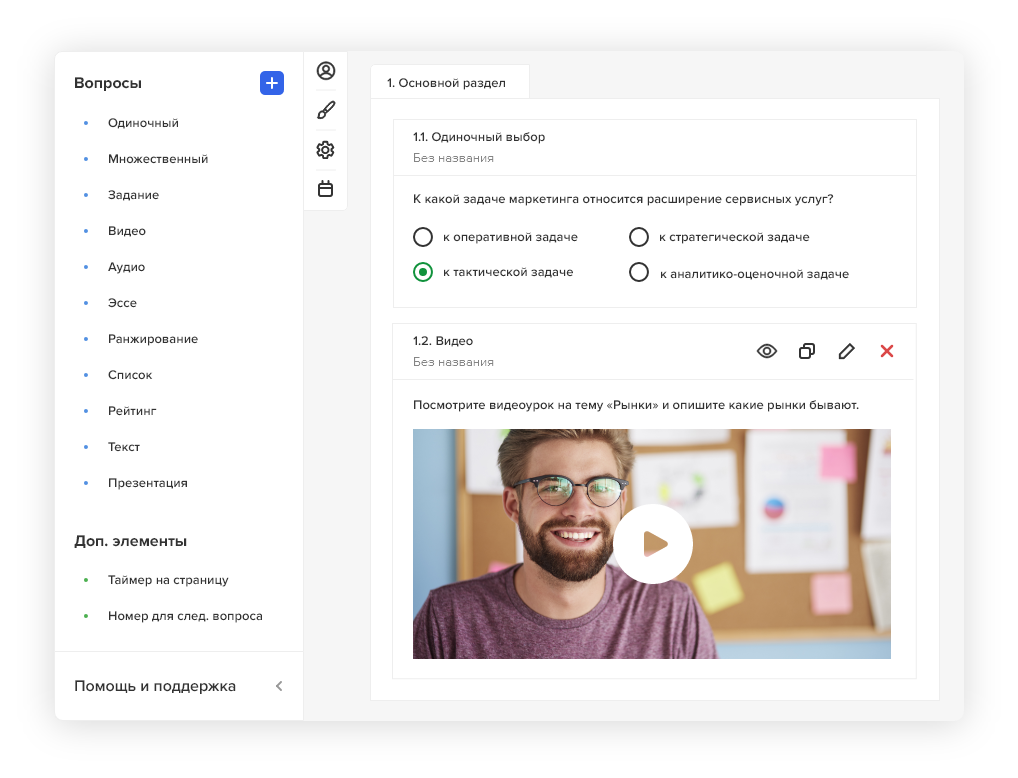Add a Множественный question type
Image resolution: width=1018 pixels, height=778 pixels.
(x=158, y=159)
